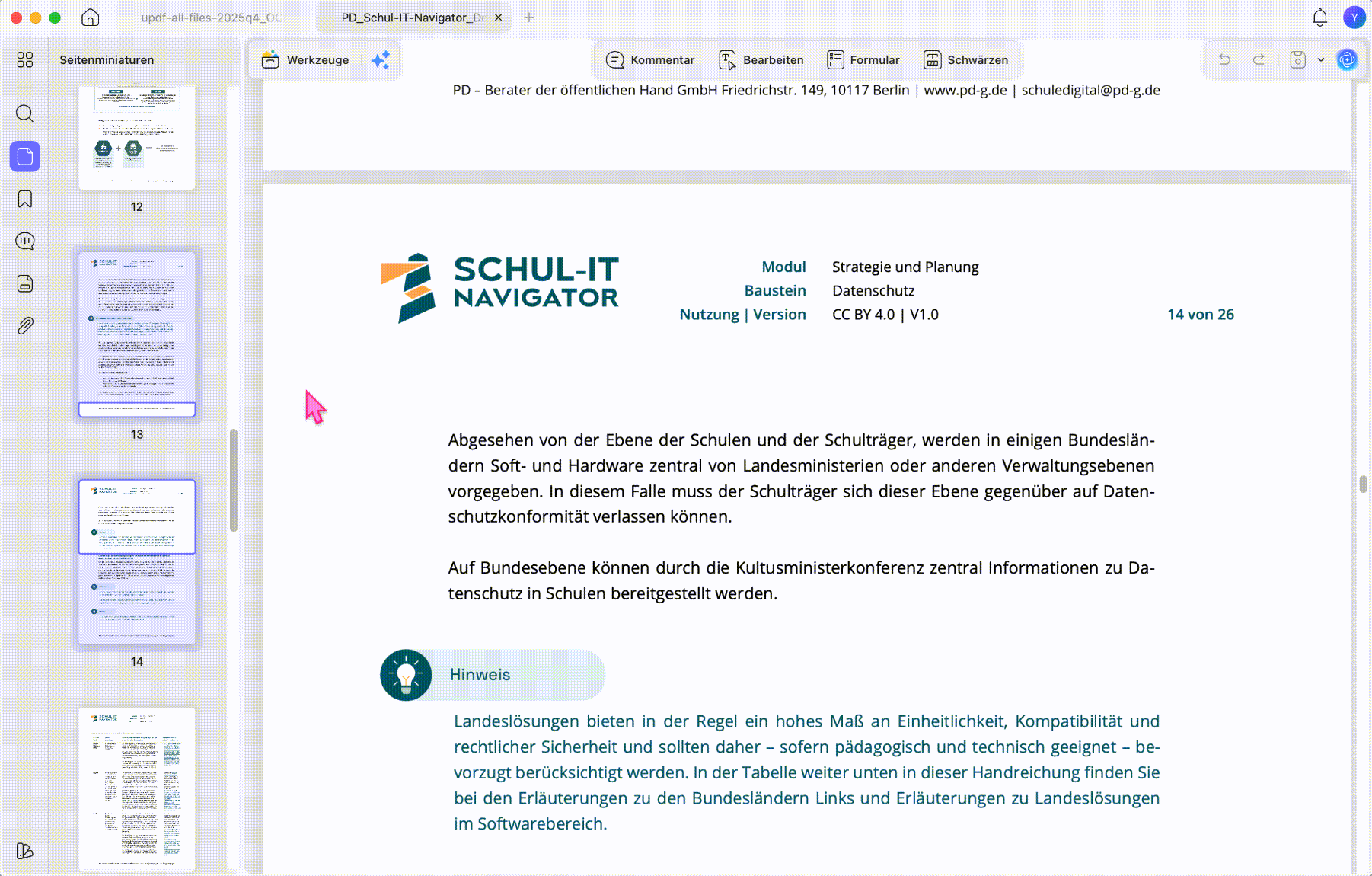Click the UPDF layers icon at bottom left
Screen dimensions: 1372x876
[25, 851]
